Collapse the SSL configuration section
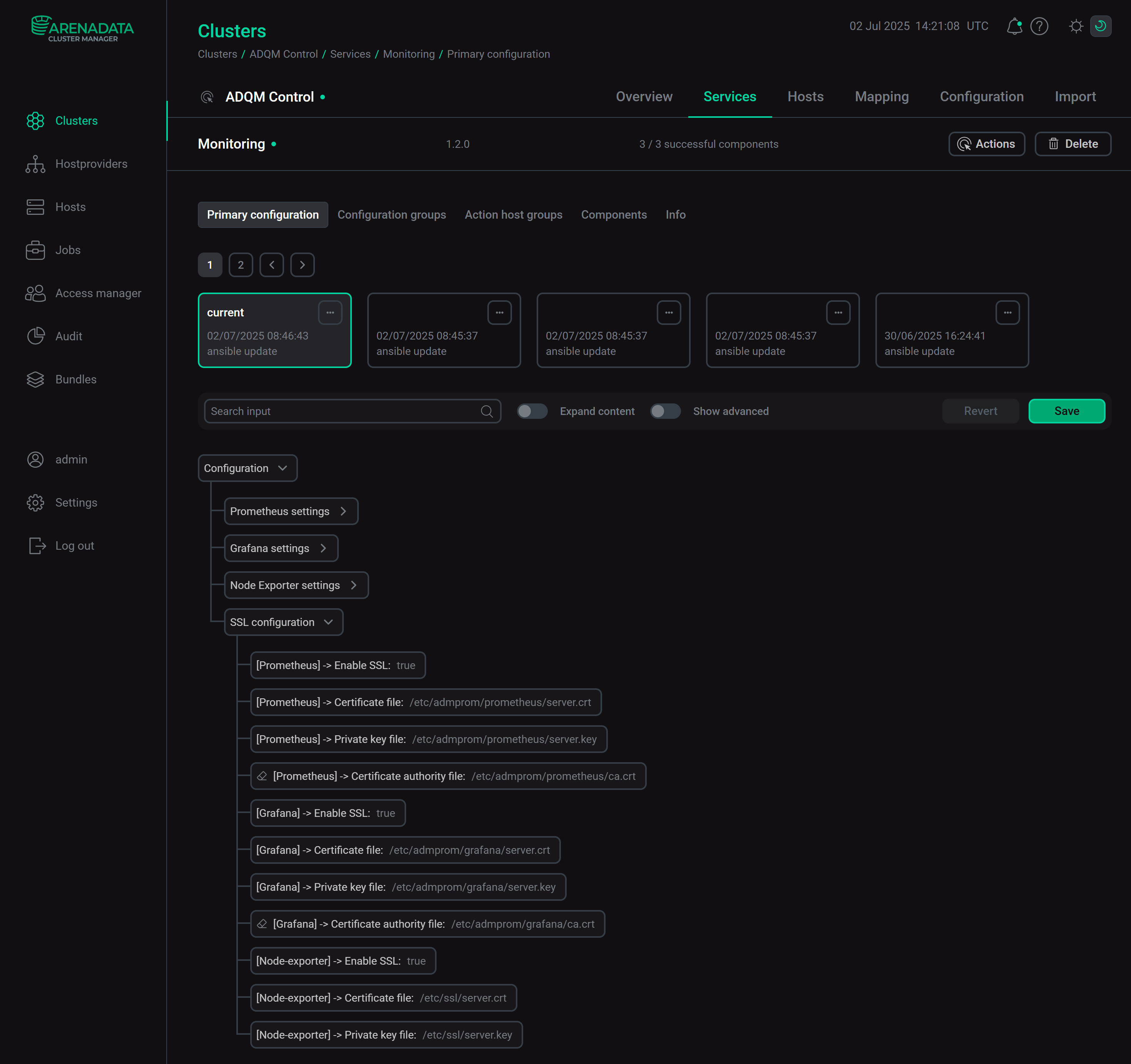 point(329,622)
